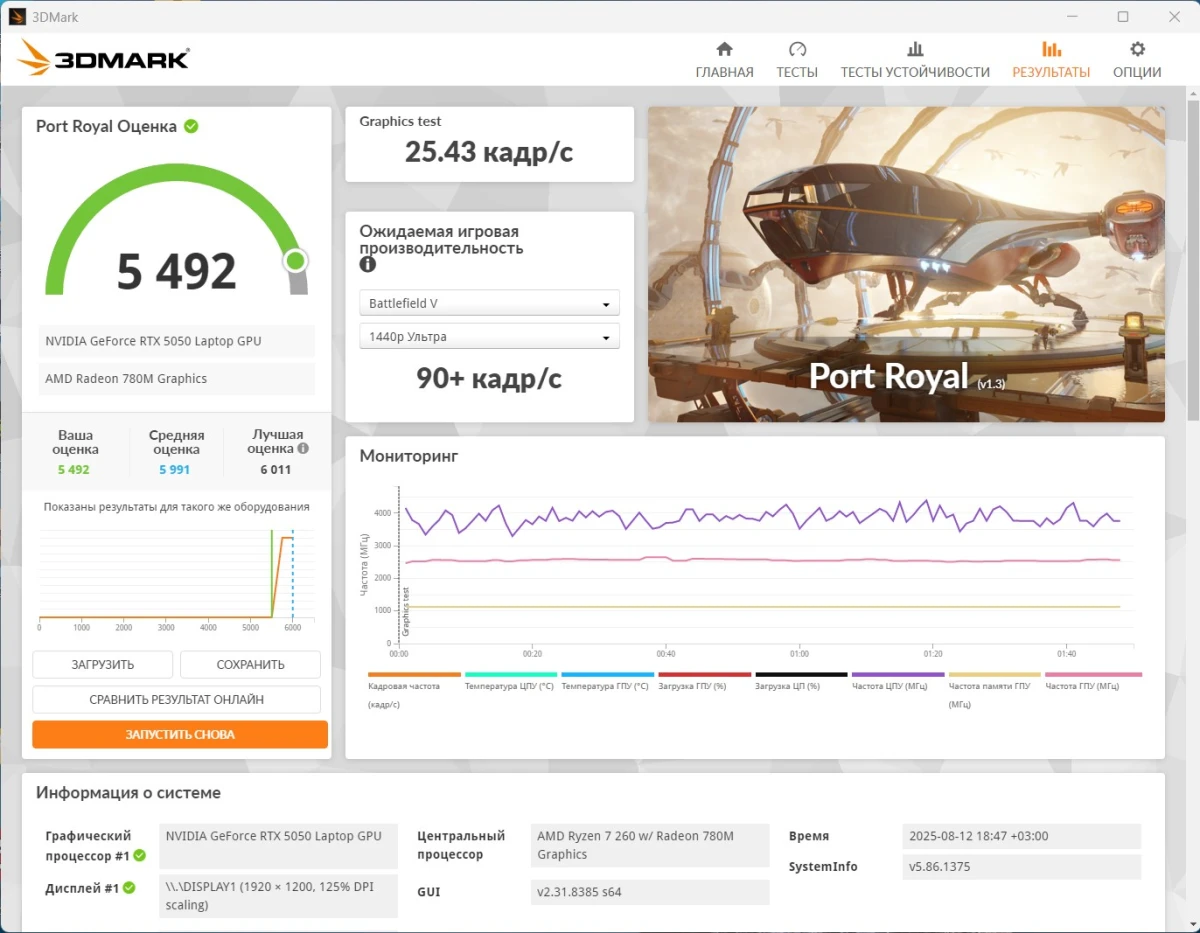Click the СОХРАНИТЬ button
Viewport: 1200px width, 933px height.
(x=250, y=664)
